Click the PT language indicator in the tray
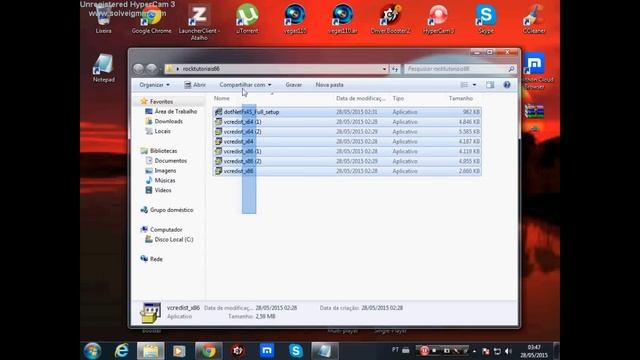The image size is (640, 360). [x=395, y=350]
